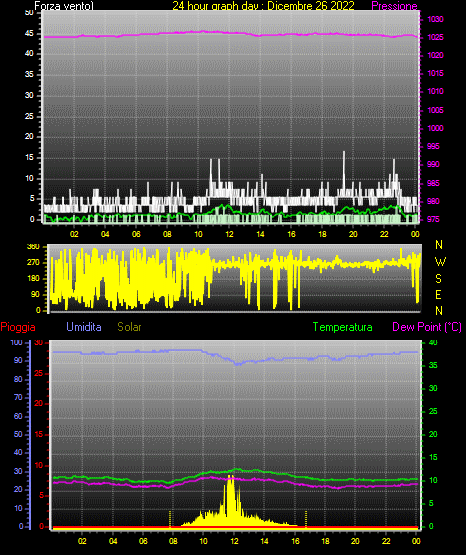Click the Temperatura legend label
This screenshot has width=466, height=555.
coord(343,327)
